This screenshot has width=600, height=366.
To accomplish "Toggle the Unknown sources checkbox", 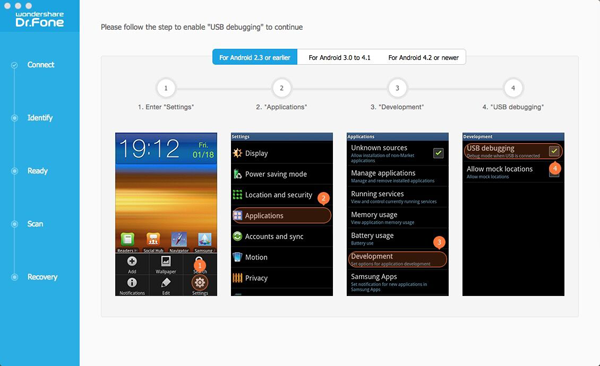I will pos(438,153).
